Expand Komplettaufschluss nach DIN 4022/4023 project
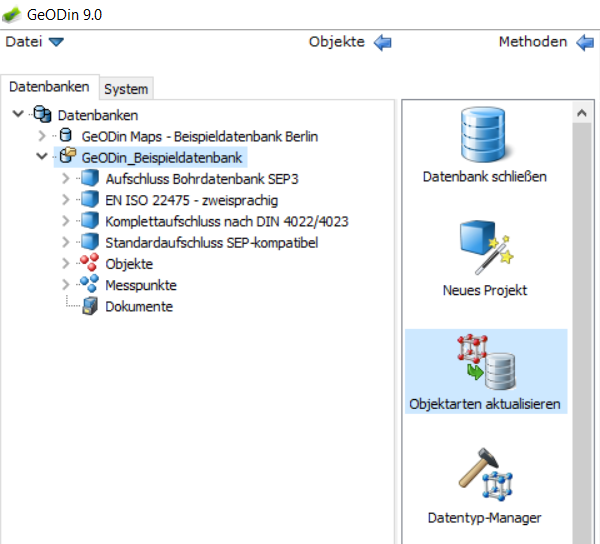 tap(65, 221)
